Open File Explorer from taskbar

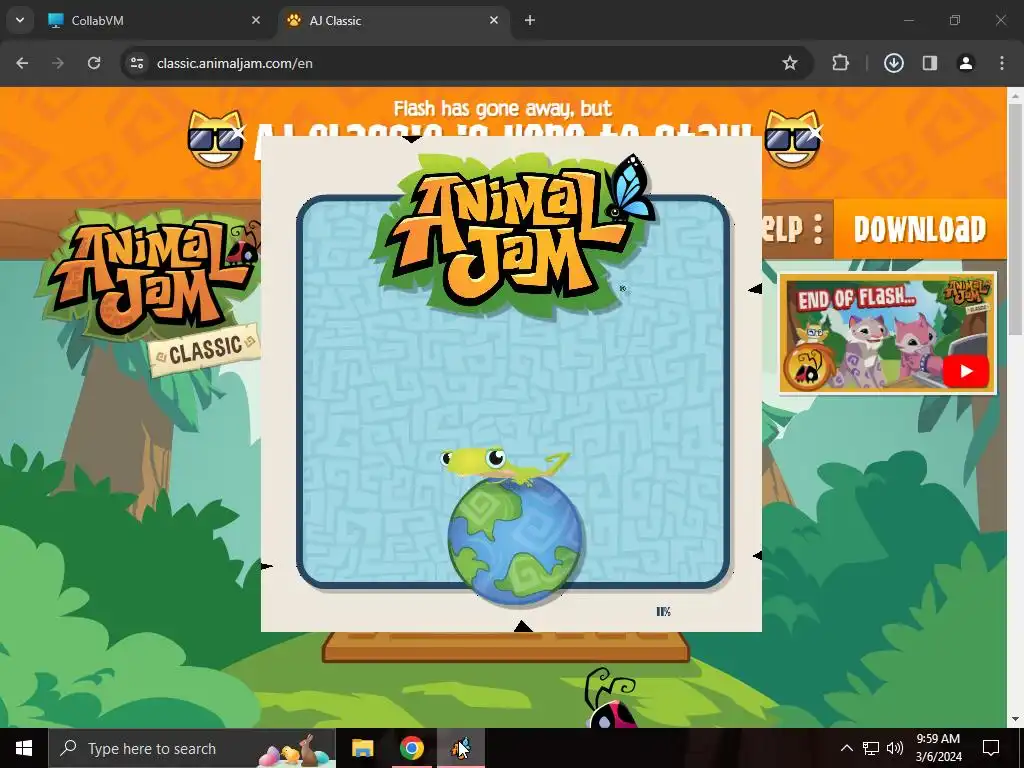coord(362,748)
